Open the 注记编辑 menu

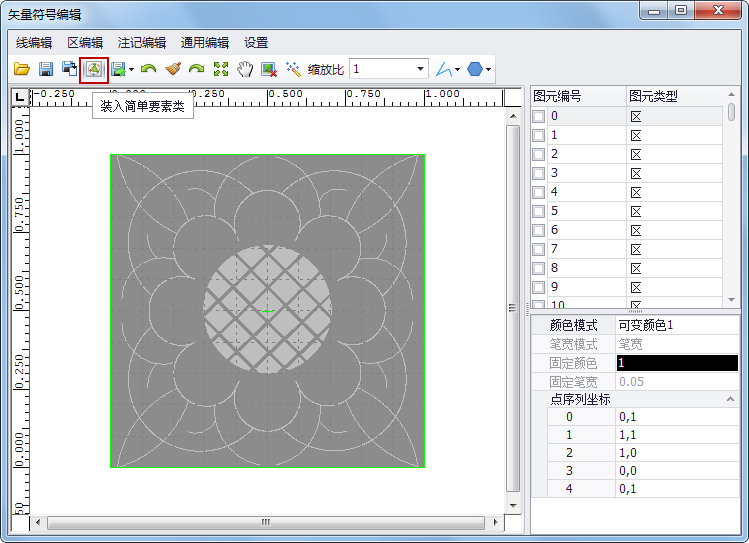142,42
